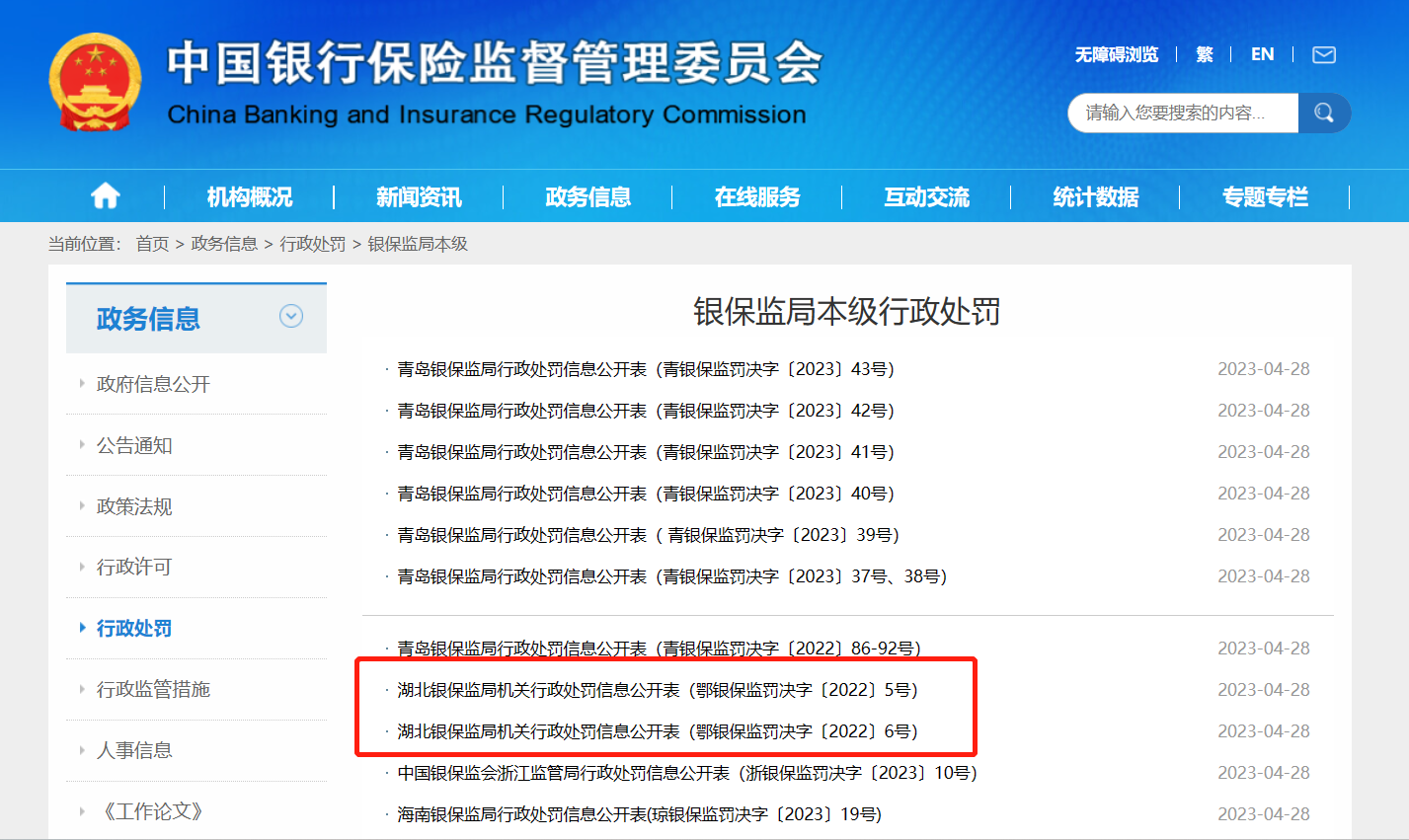The image size is (1409, 840).
Task: Open Qingdao penalty notice 37号、38号
Action: [672, 576]
